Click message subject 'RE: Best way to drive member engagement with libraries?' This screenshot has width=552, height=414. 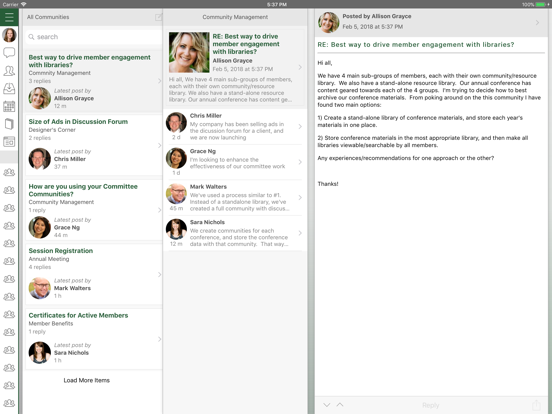pos(416,45)
